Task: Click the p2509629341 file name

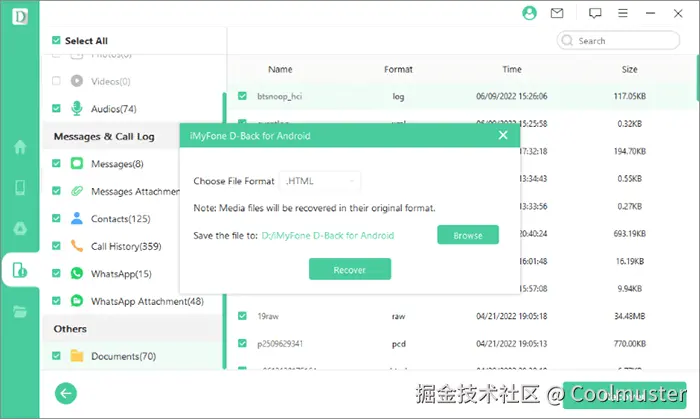Action: [x=280, y=344]
